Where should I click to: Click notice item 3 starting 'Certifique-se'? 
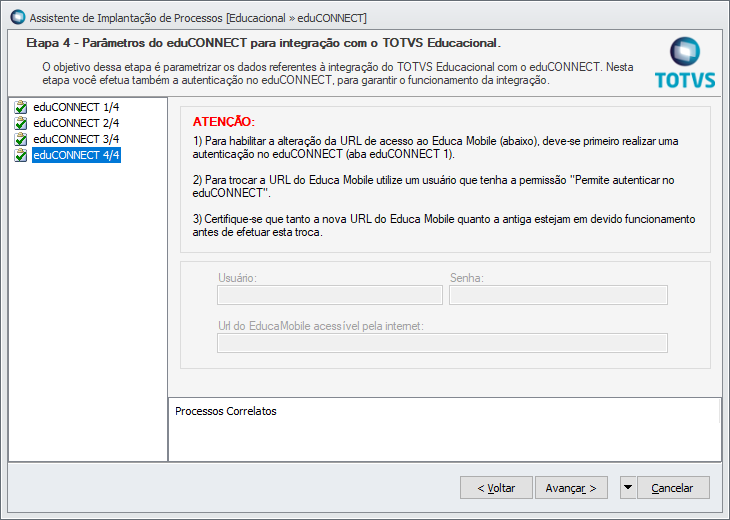coord(444,225)
